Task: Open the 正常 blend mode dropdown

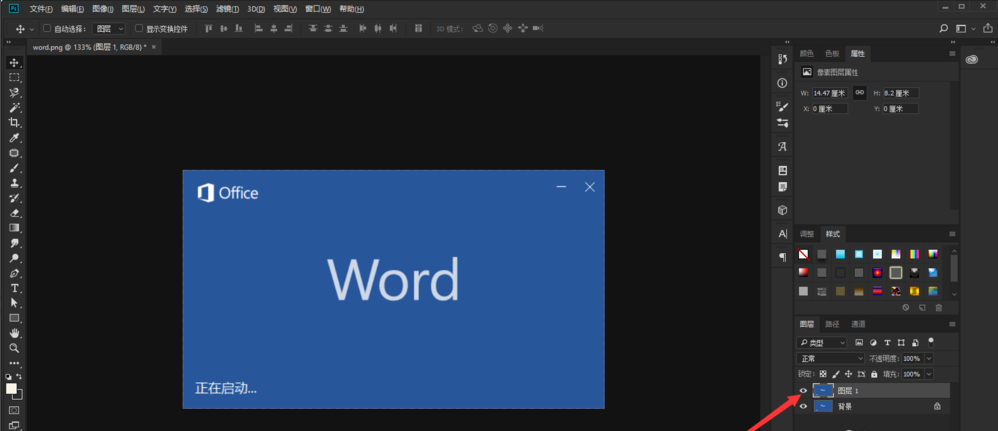Action: pyautogui.click(x=830, y=358)
